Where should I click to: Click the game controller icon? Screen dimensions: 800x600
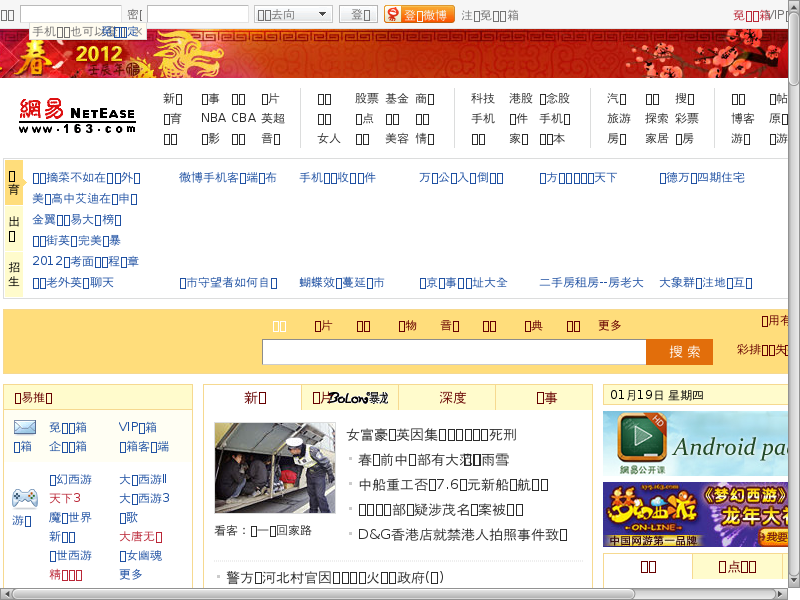(x=25, y=498)
